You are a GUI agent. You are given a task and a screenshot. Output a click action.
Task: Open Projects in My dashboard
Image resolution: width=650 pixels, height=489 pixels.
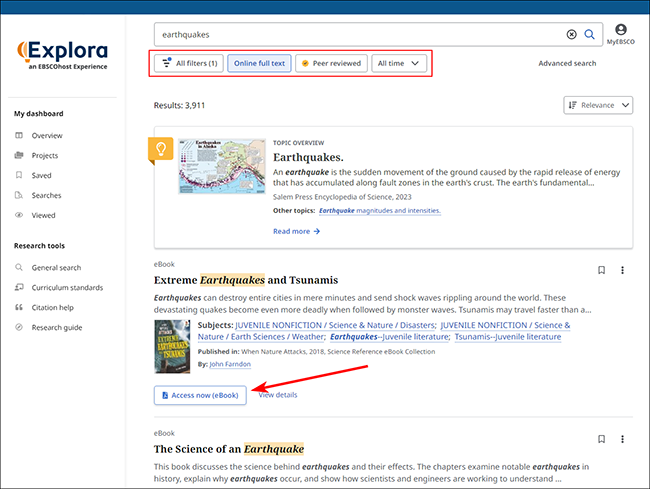[45, 155]
